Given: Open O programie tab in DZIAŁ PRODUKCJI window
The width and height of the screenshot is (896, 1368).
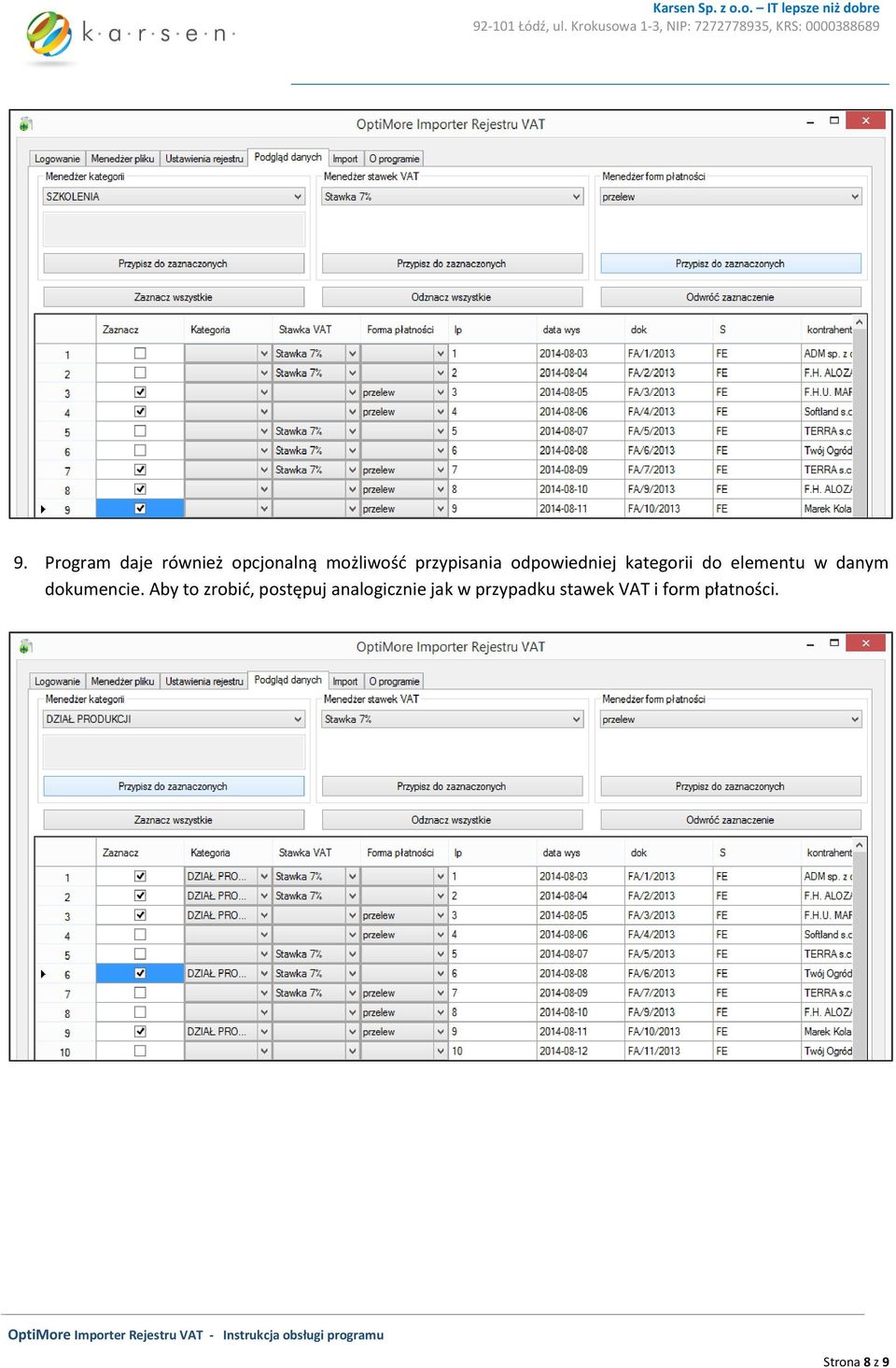Looking at the screenshot, I should pos(394,682).
